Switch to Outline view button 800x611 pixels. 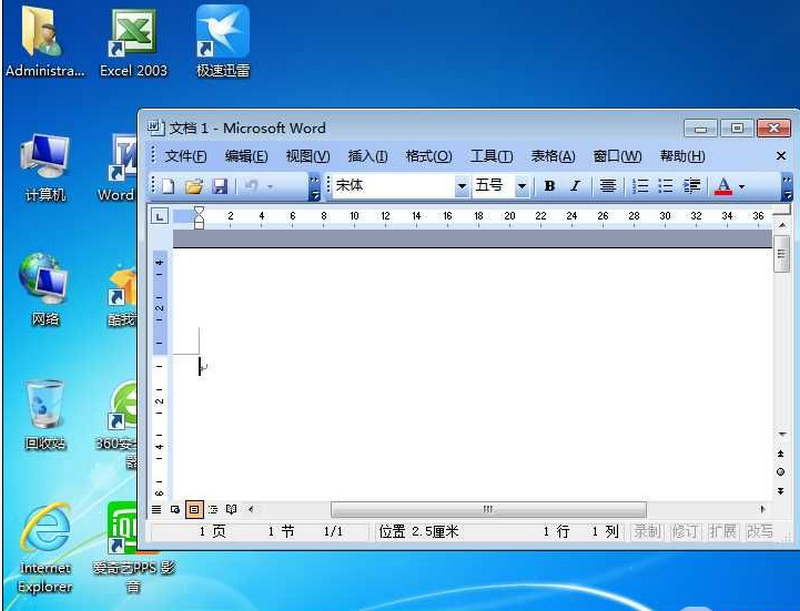click(213, 509)
